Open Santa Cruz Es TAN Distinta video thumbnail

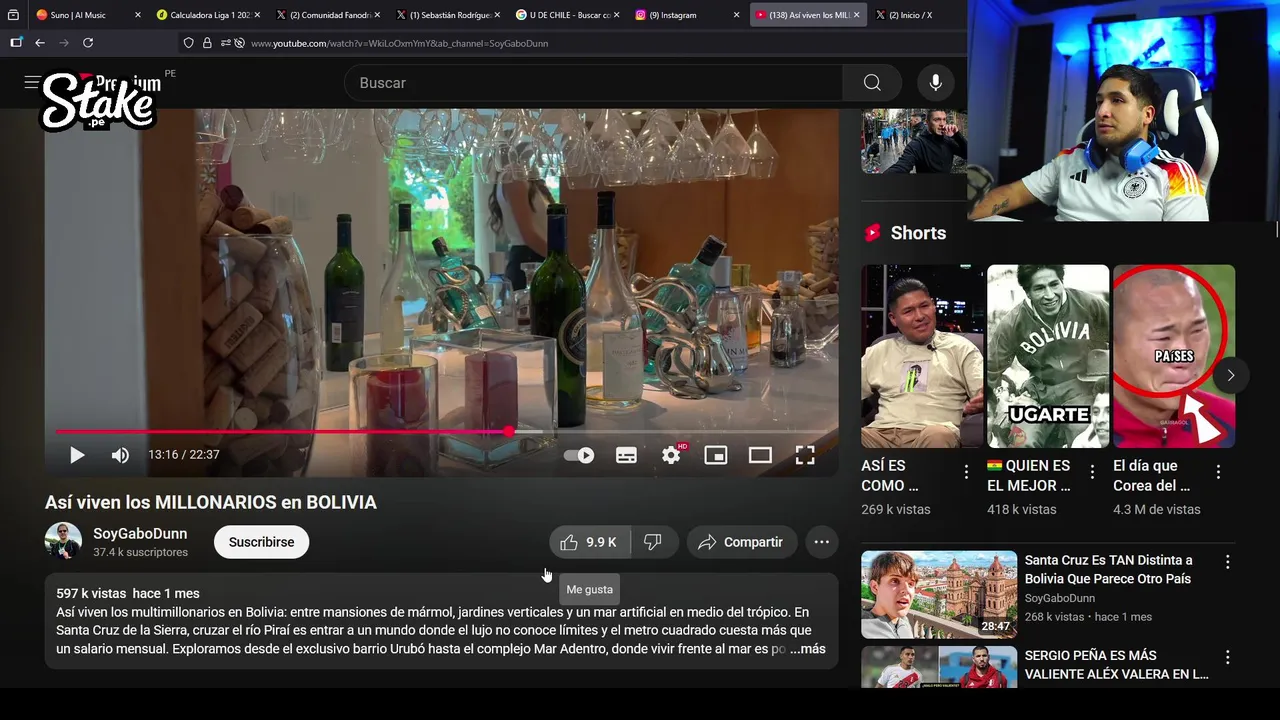point(939,595)
